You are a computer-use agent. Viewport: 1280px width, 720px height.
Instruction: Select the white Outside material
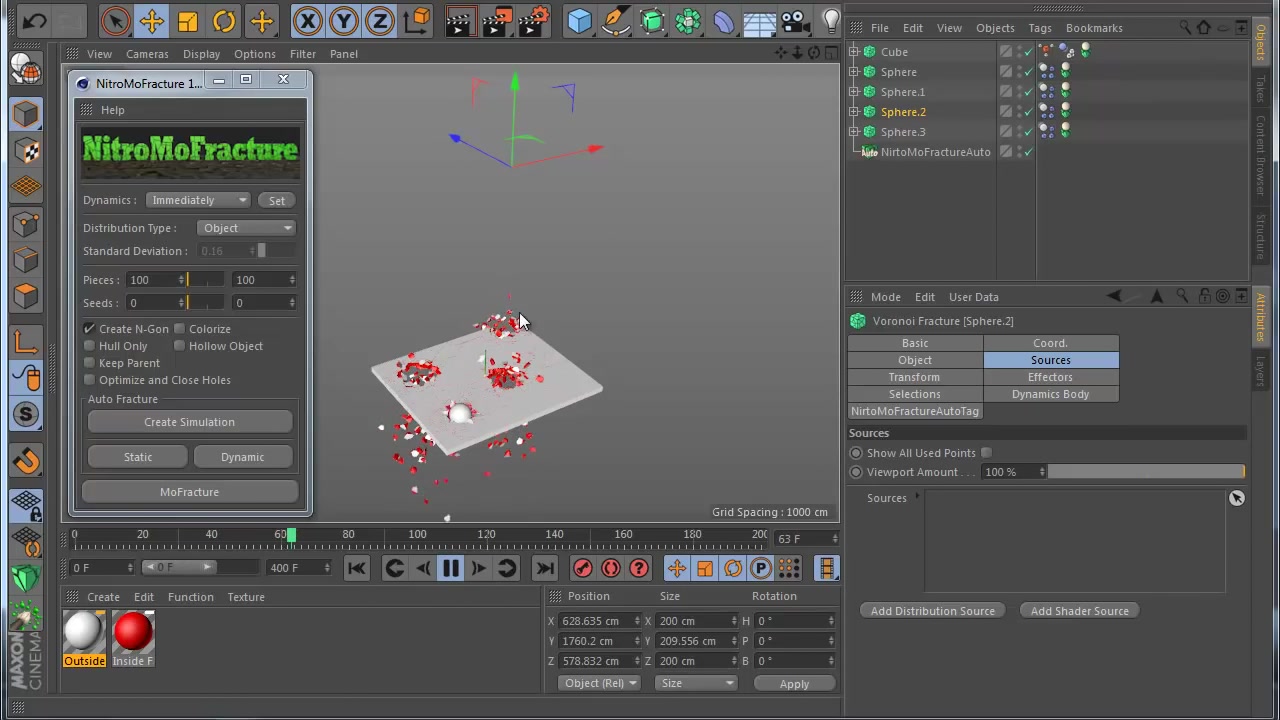pos(84,639)
